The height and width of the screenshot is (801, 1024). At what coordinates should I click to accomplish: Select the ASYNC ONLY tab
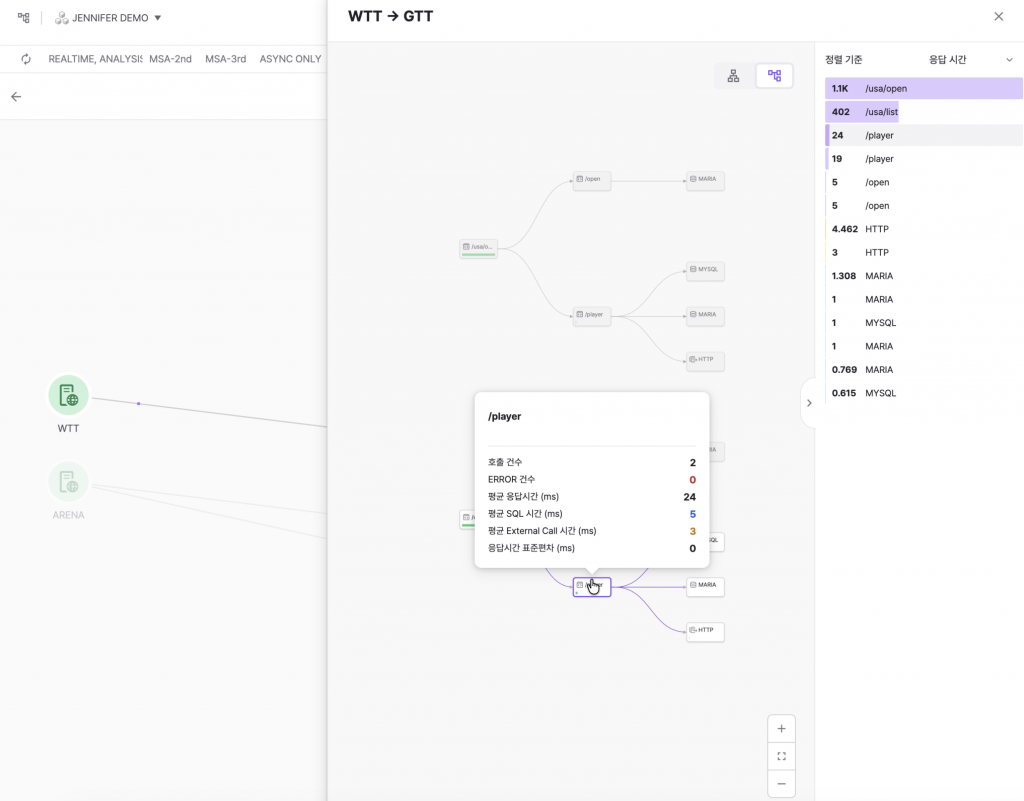(x=290, y=59)
